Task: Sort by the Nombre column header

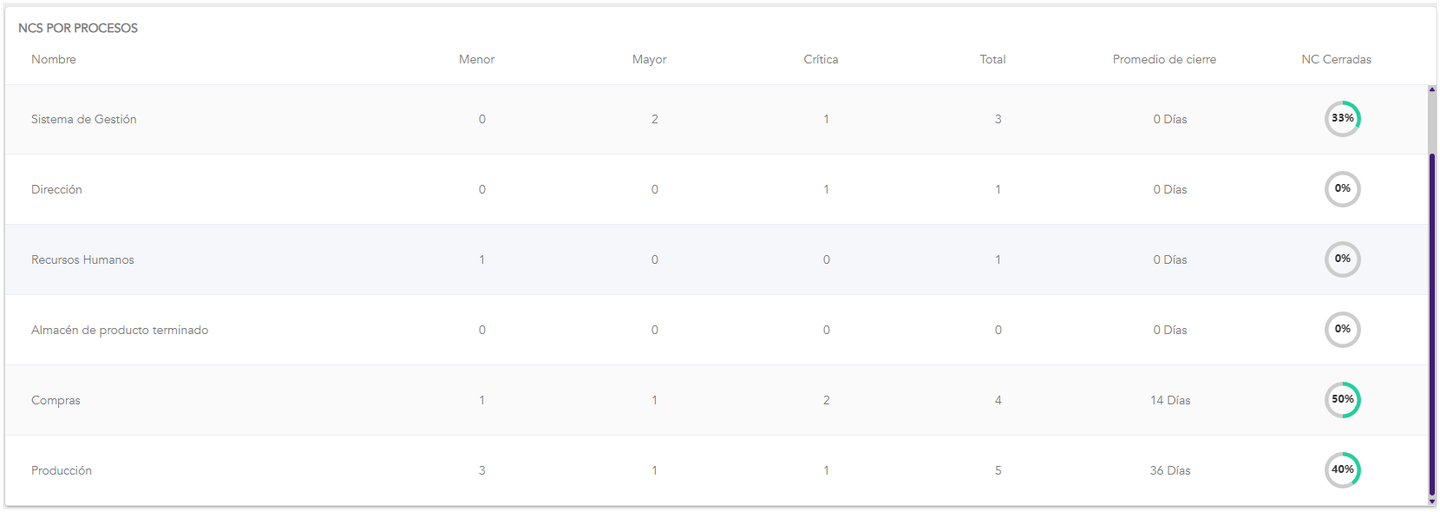Action: [x=54, y=59]
